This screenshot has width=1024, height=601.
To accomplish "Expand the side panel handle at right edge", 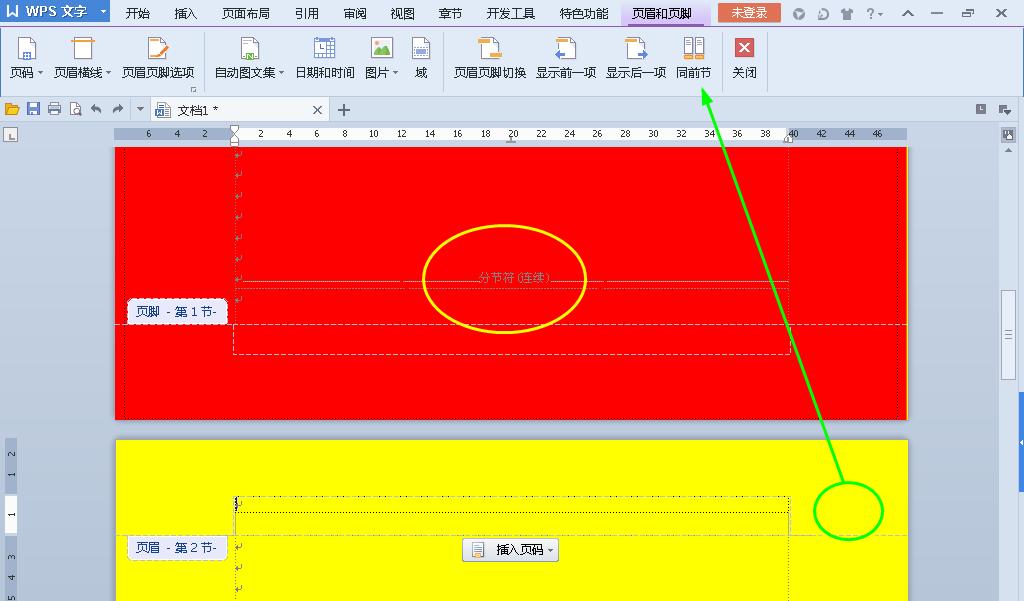I will click(1020, 442).
